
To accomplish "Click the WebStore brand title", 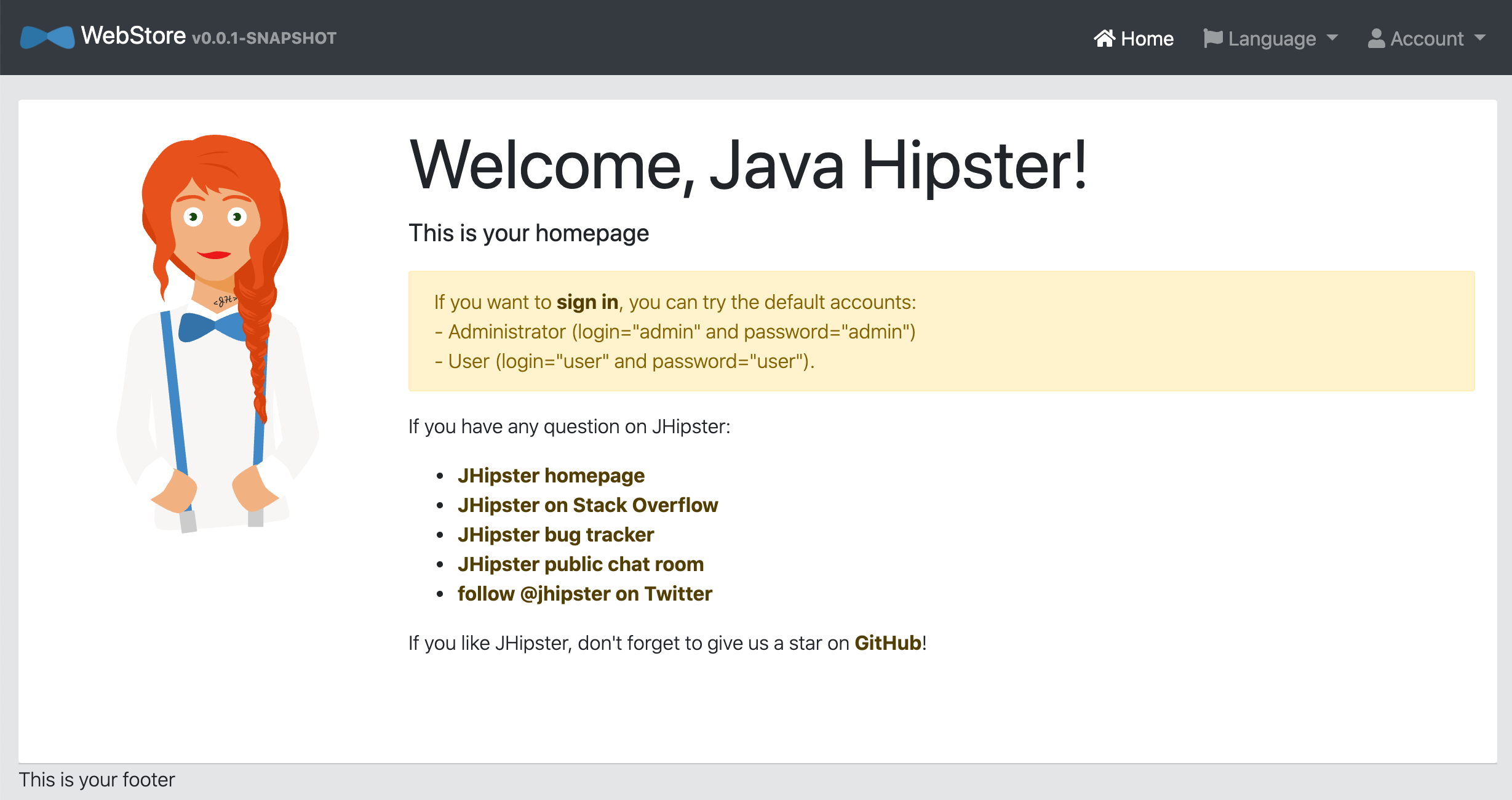I will point(133,36).
